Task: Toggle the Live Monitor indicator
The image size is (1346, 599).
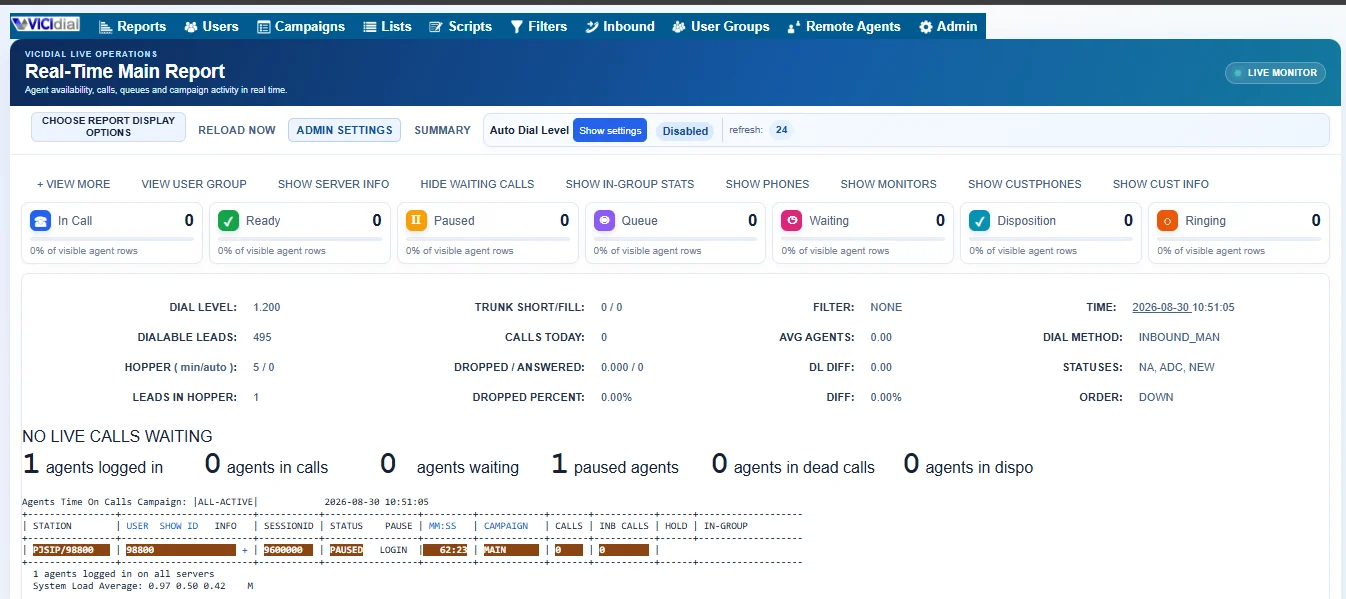Action: click(1276, 73)
